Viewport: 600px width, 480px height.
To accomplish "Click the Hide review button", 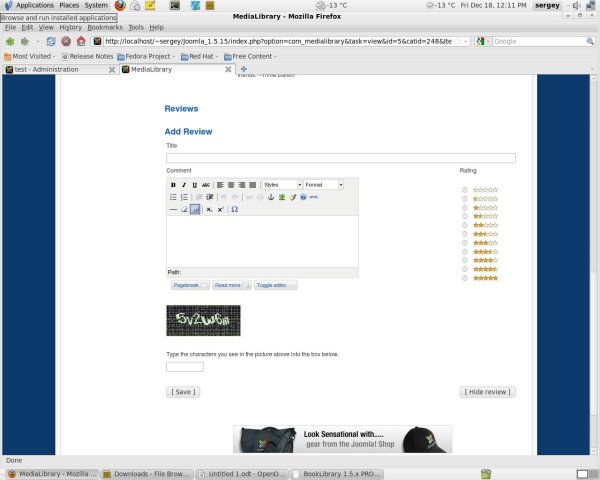I will tap(488, 392).
